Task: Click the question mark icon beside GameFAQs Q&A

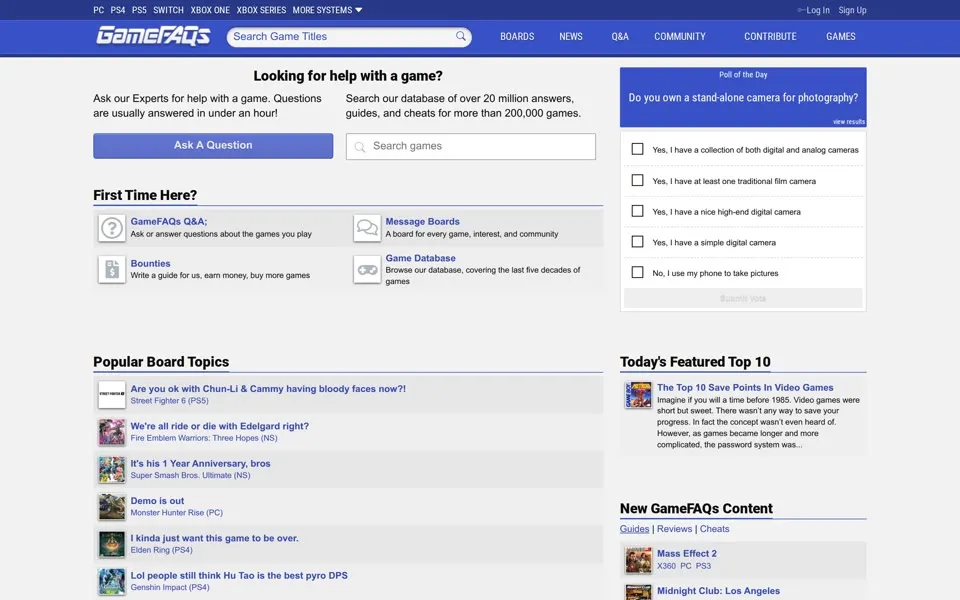Action: click(112, 228)
